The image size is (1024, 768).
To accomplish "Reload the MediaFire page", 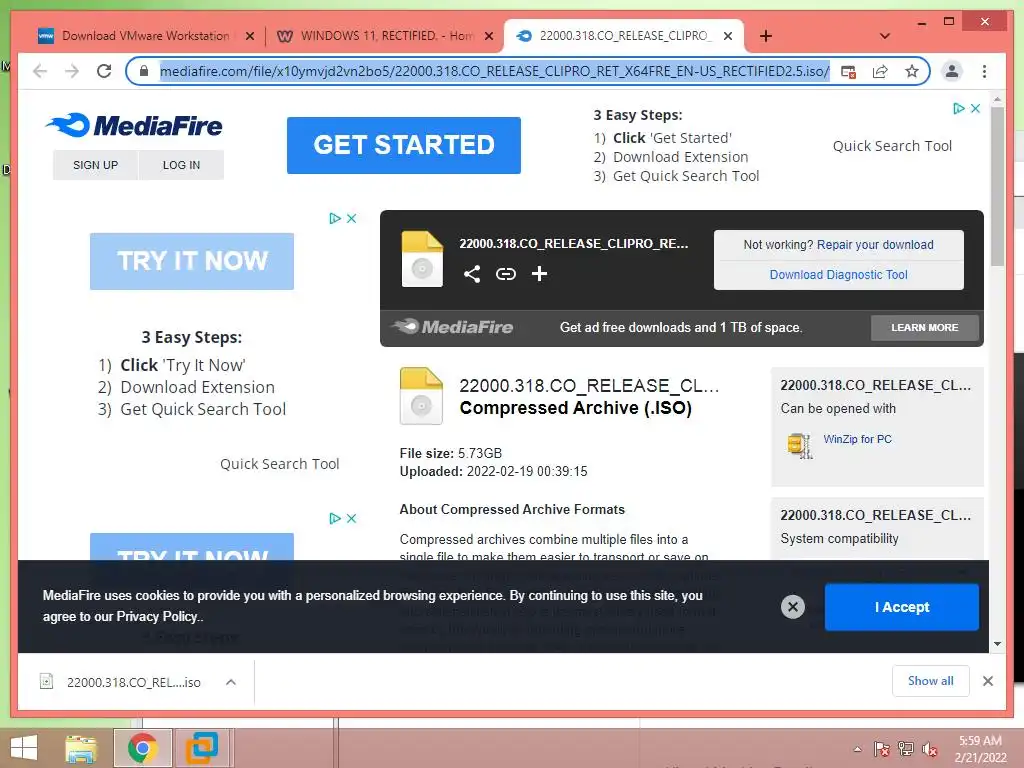I will tap(104, 71).
